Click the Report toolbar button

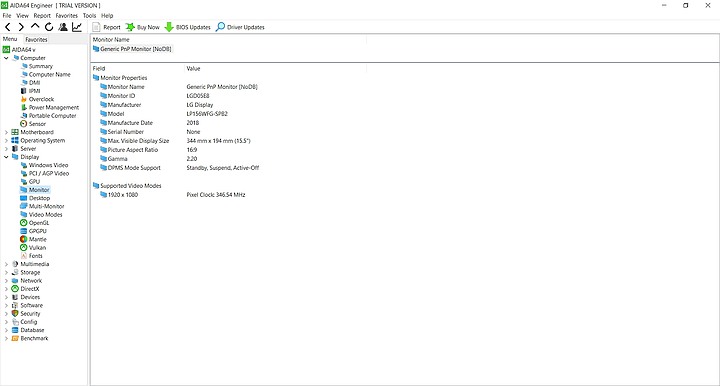[106, 27]
